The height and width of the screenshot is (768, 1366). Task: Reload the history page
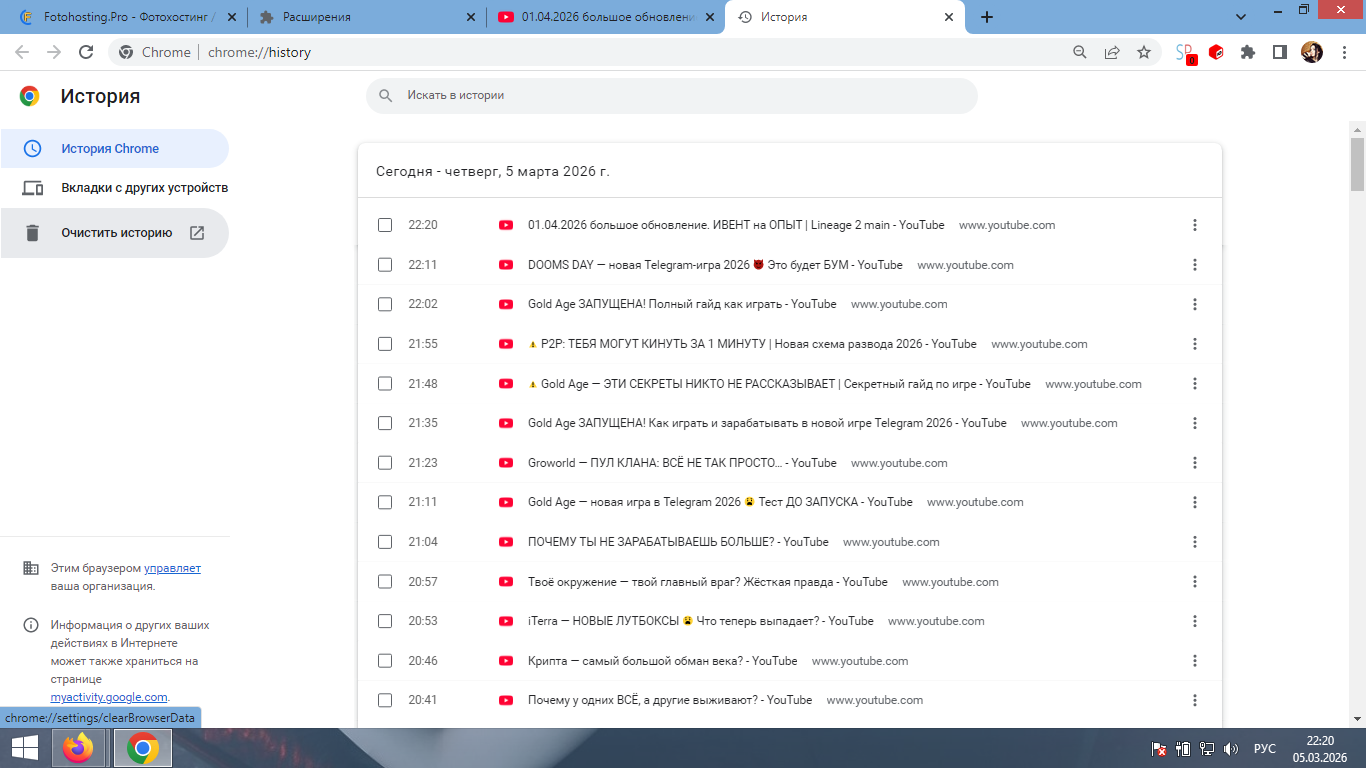point(86,52)
